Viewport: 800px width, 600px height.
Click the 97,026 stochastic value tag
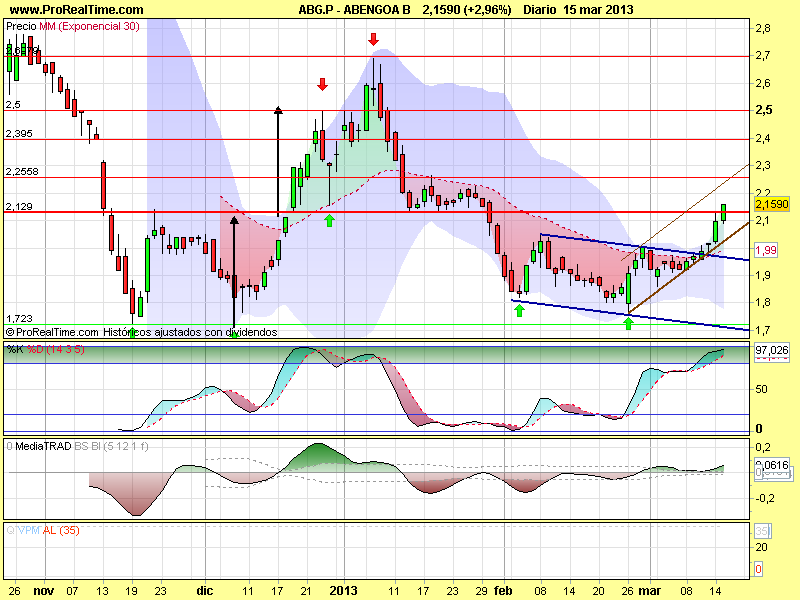point(771,350)
